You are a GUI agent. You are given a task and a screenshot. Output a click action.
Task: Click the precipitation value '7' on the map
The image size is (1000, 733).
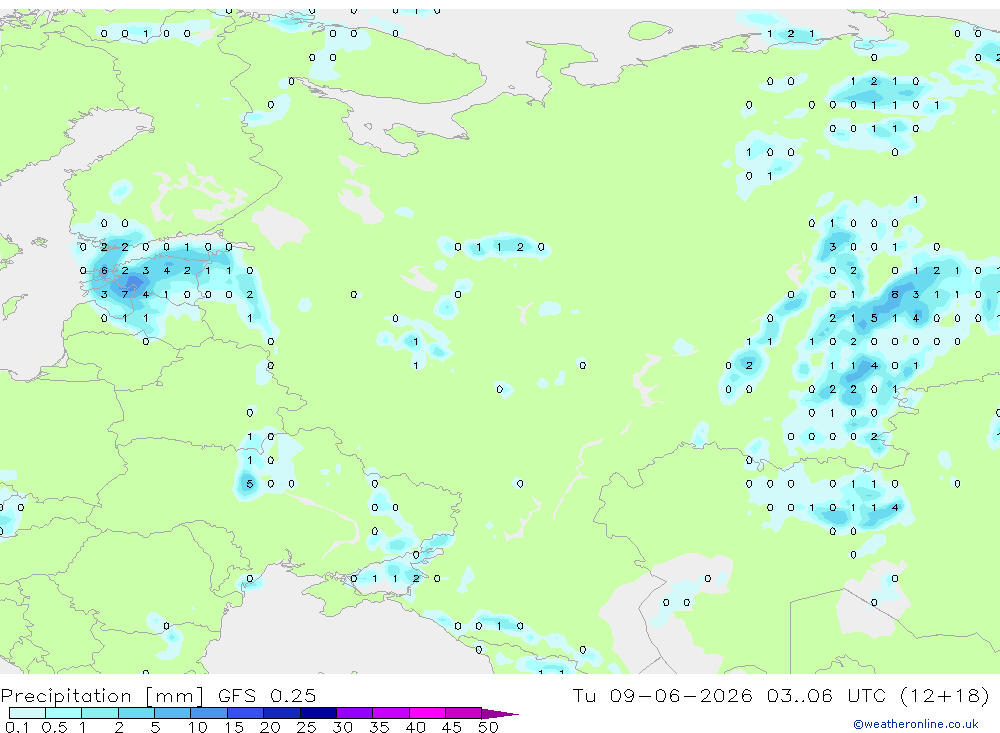coord(125,295)
